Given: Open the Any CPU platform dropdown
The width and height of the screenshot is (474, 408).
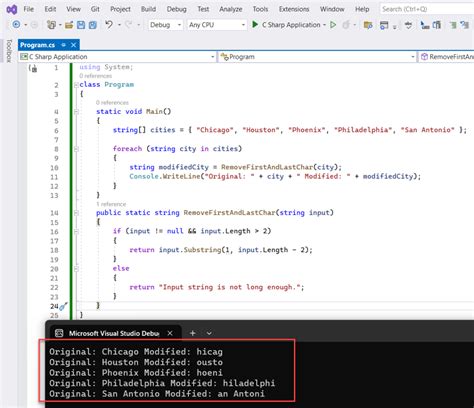Looking at the screenshot, I should 217,25.
